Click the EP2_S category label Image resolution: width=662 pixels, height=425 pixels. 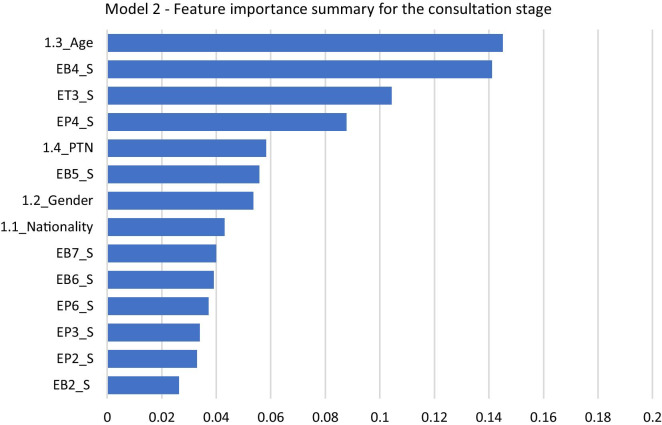[73, 358]
